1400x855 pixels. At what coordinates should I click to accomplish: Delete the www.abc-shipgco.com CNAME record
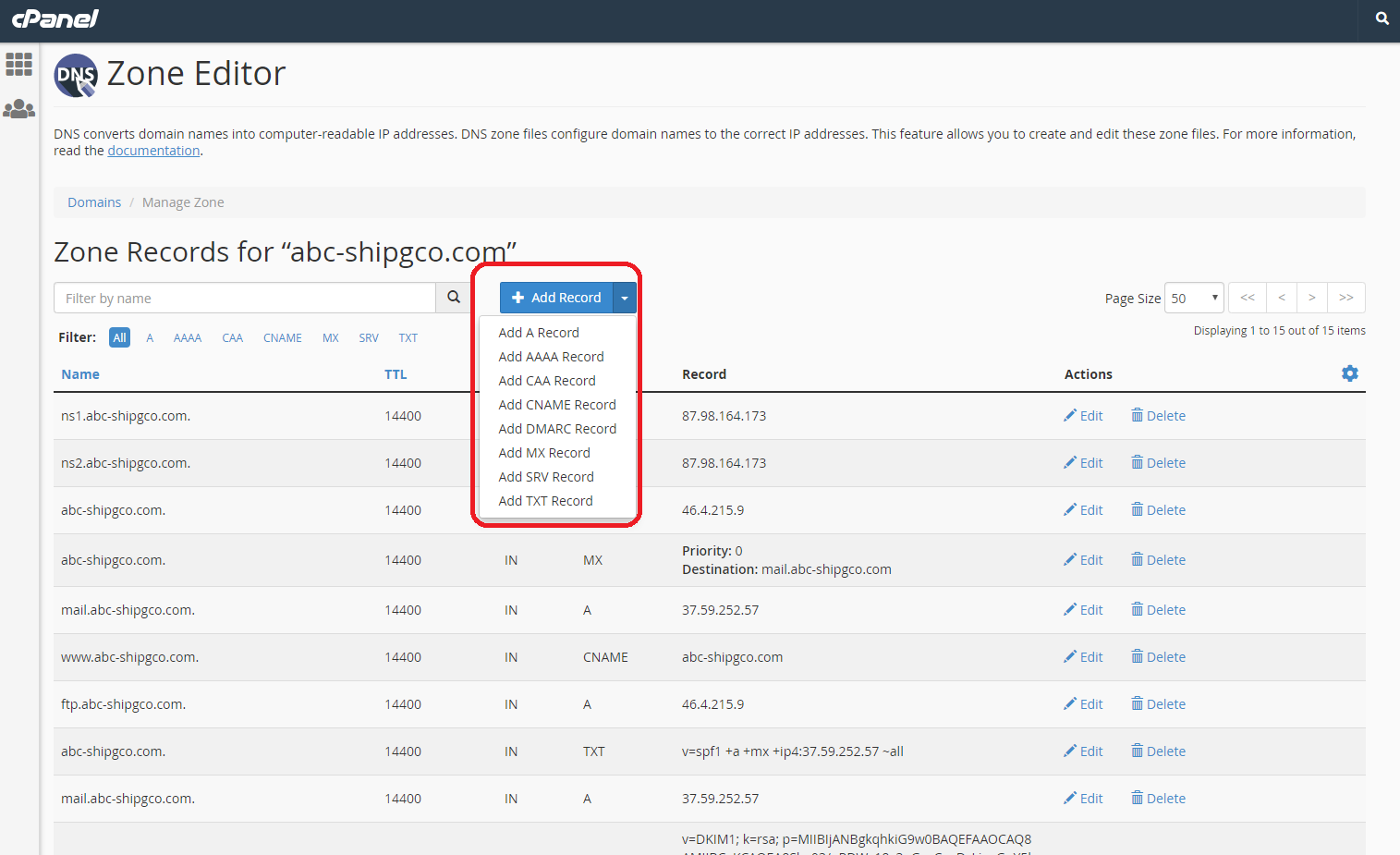(1158, 657)
